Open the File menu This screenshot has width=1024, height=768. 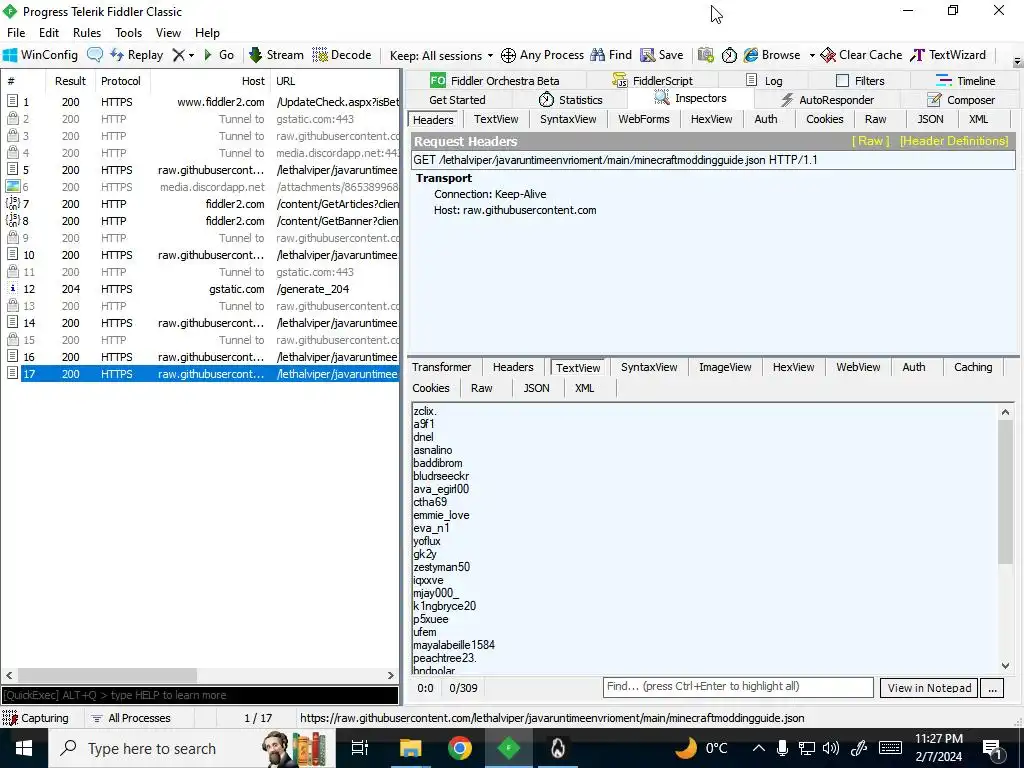tap(16, 33)
